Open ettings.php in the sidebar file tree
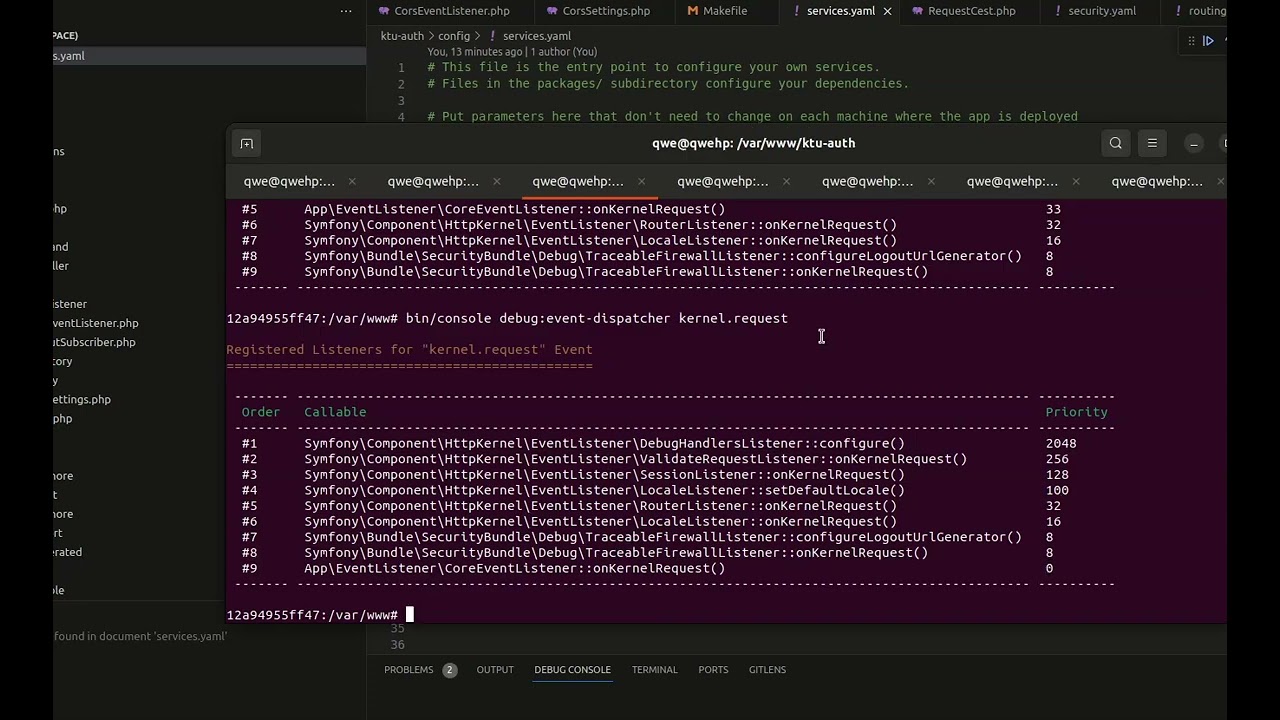The height and width of the screenshot is (720, 1280). tap(82, 399)
